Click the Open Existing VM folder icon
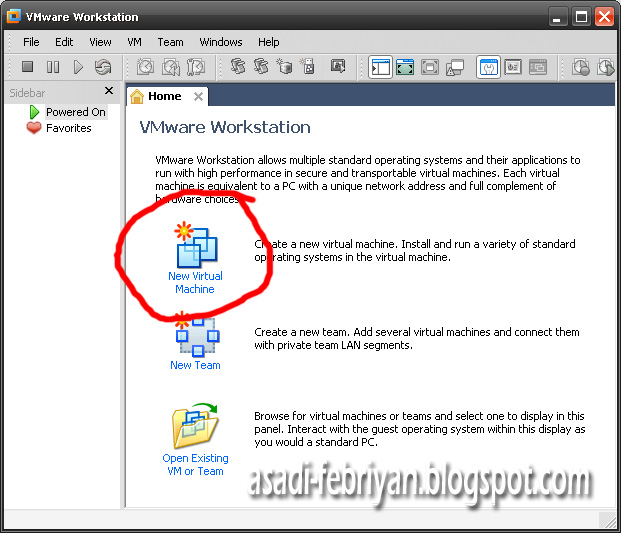Image resolution: width=621 pixels, height=533 pixels. click(195, 426)
